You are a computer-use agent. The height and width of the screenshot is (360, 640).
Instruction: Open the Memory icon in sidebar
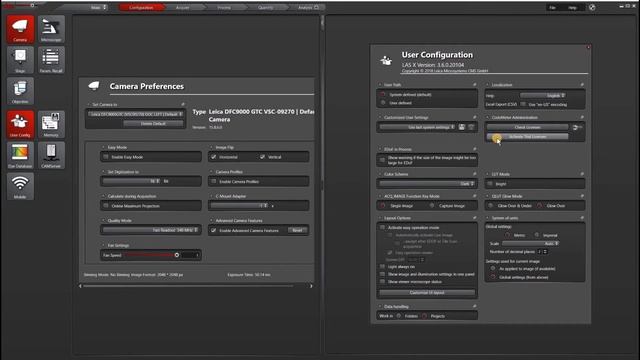click(51, 124)
